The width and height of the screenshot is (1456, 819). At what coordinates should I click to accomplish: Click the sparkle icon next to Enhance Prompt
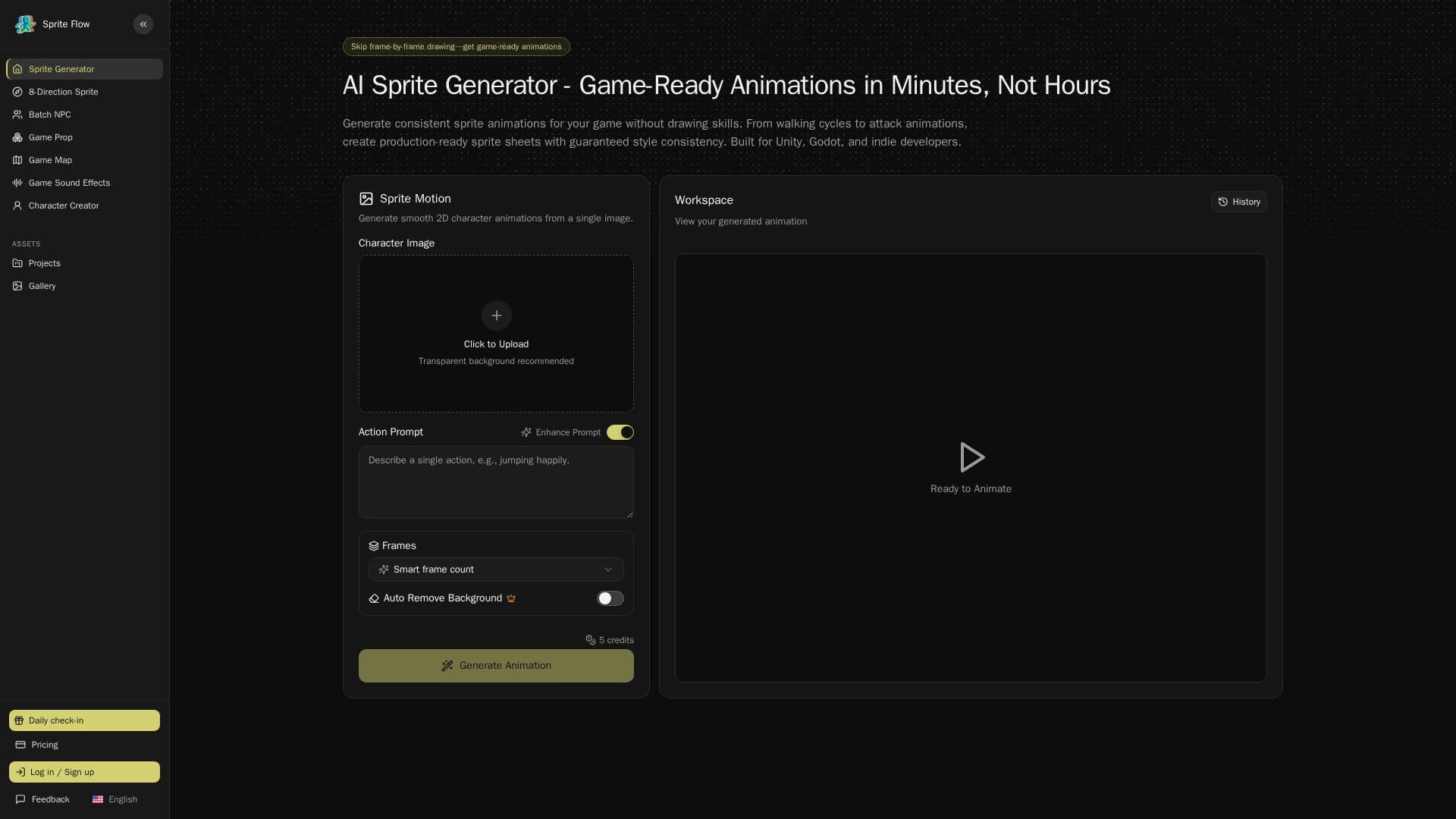[x=526, y=432]
